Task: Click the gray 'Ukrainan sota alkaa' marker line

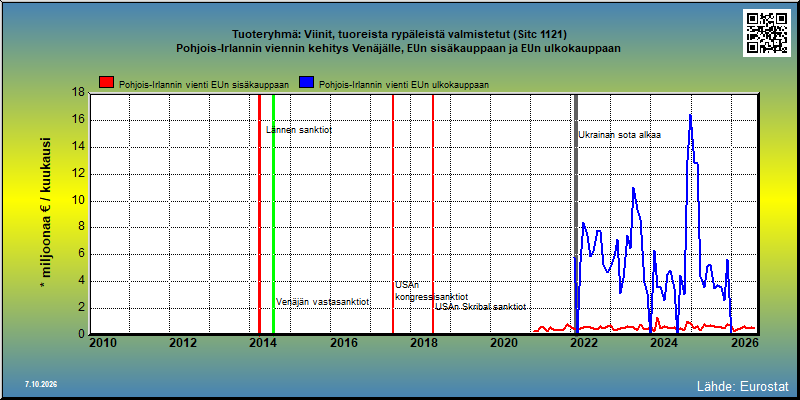Action: pos(576,214)
